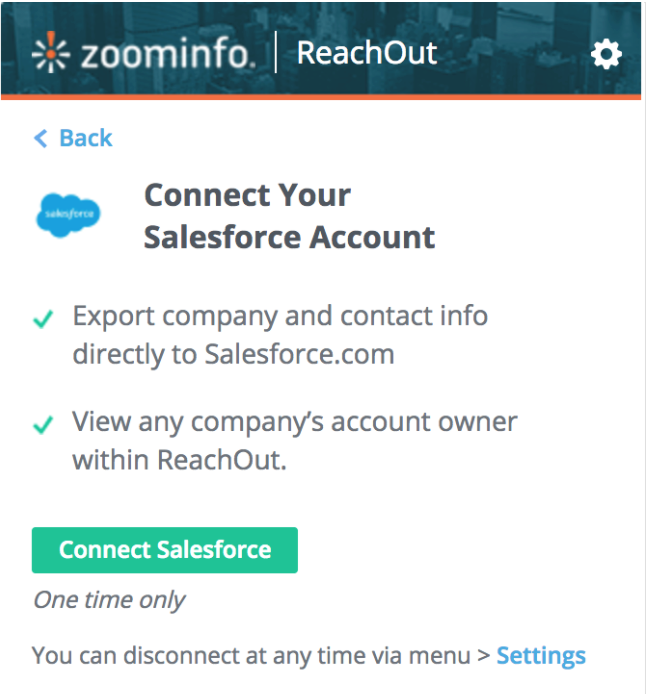
Task: Click the Salesforce.com text in first bullet
Action: [x=299, y=354]
